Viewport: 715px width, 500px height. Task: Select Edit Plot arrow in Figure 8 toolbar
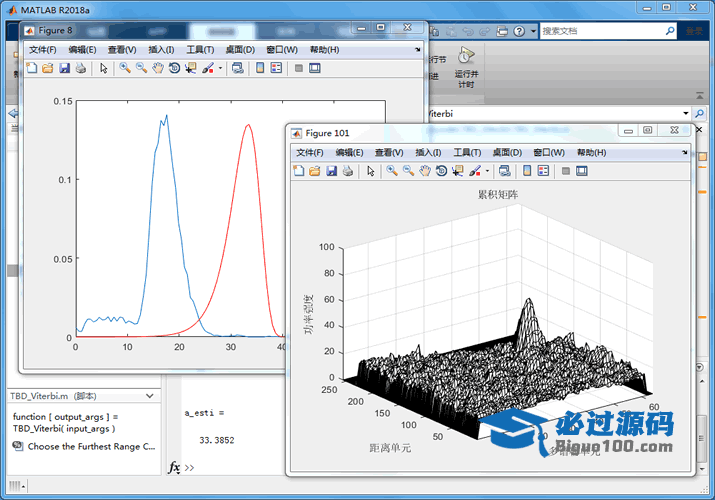click(104, 68)
